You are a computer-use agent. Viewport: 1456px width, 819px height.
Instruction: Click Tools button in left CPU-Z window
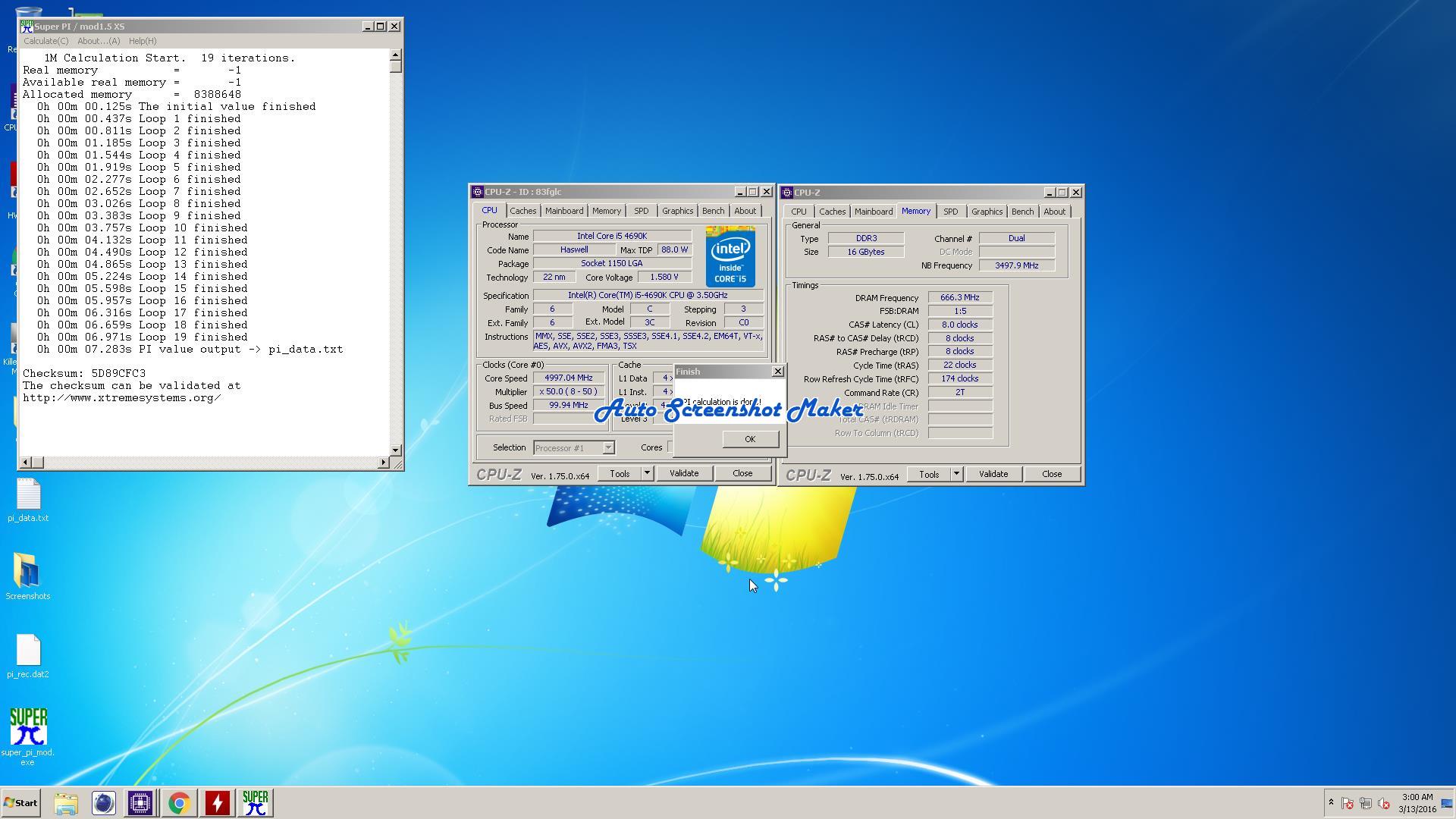pos(620,473)
